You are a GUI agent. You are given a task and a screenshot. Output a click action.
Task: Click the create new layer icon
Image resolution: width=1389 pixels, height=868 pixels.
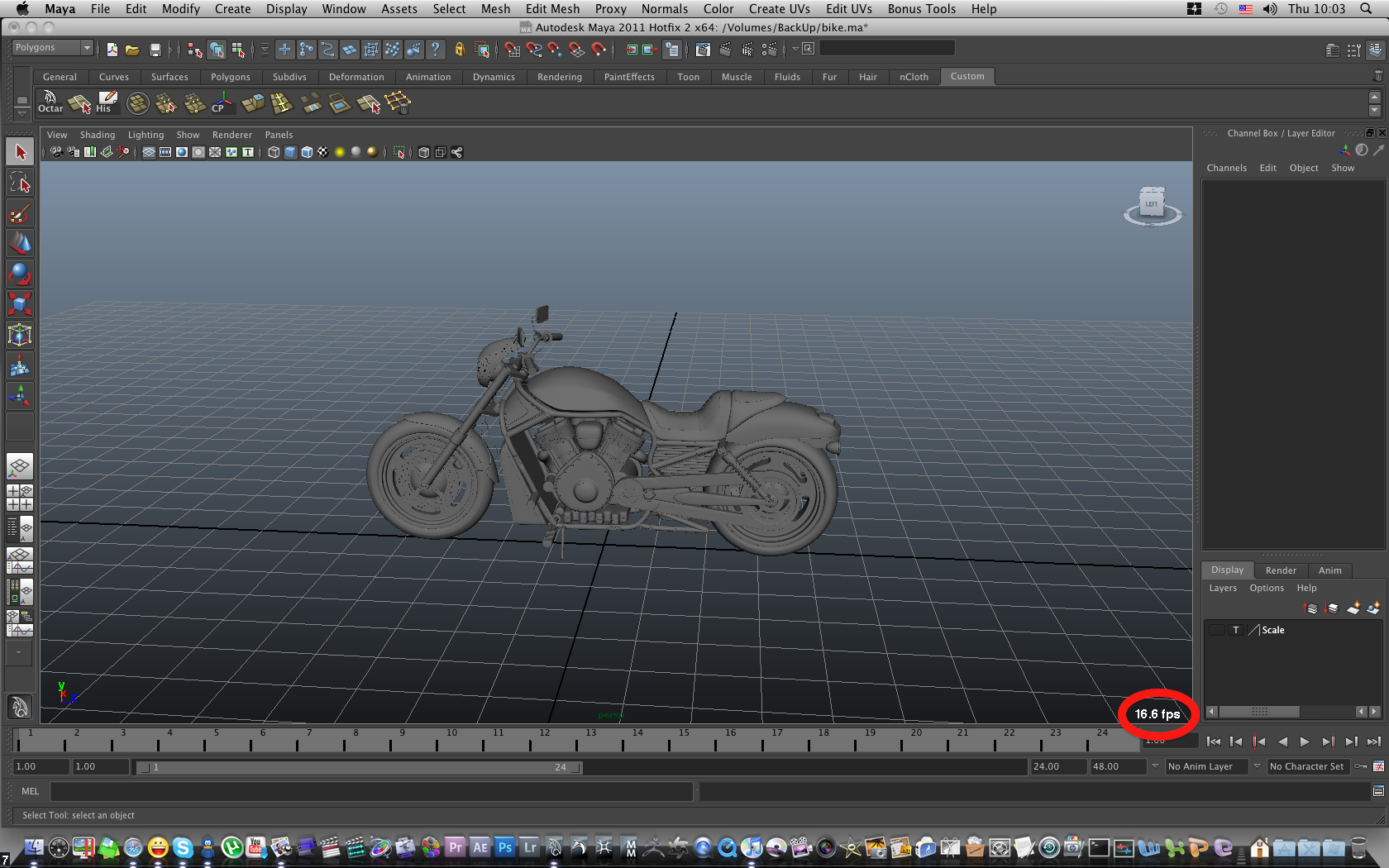click(1353, 608)
